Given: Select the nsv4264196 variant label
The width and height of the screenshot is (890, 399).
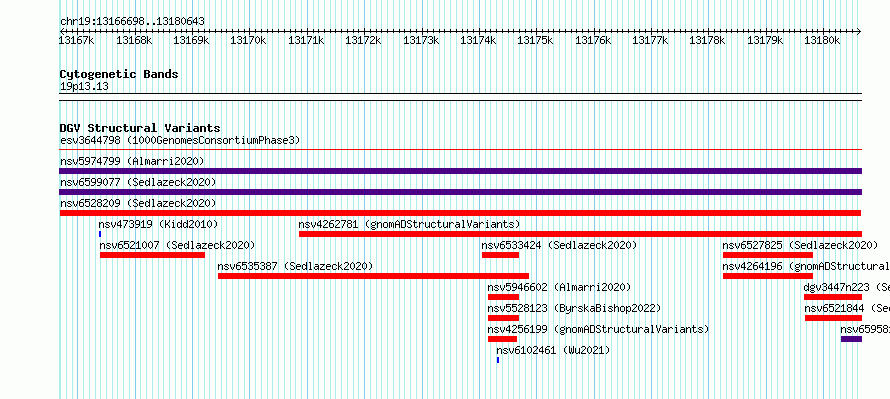Looking at the screenshot, I should click(806, 266).
